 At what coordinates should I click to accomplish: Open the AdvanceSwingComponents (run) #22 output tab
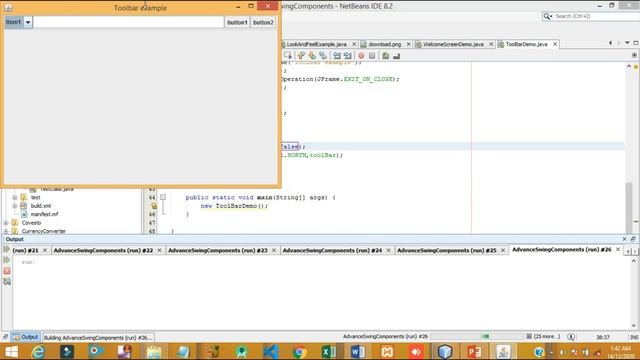point(103,250)
